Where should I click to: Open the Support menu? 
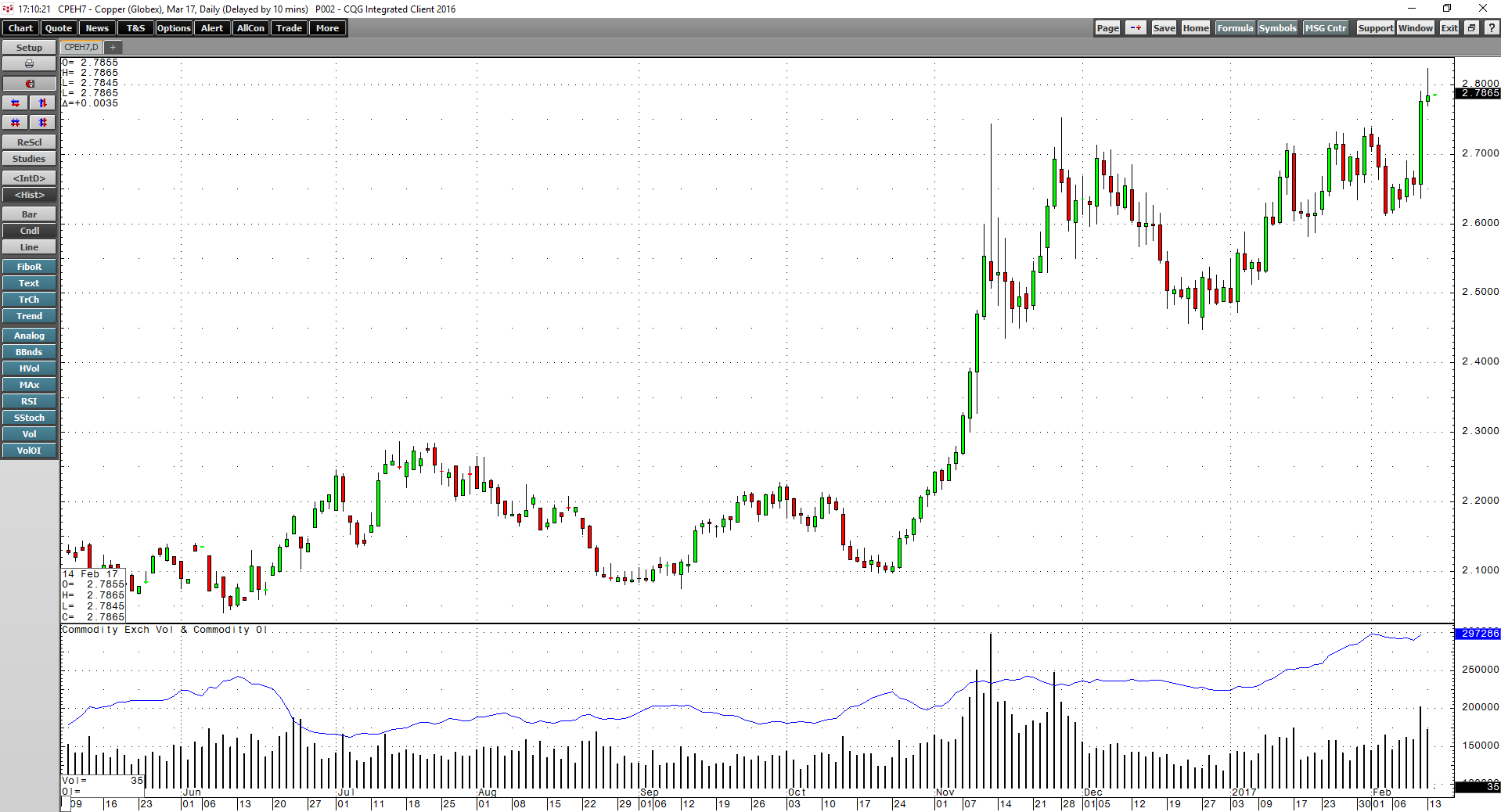click(1375, 28)
